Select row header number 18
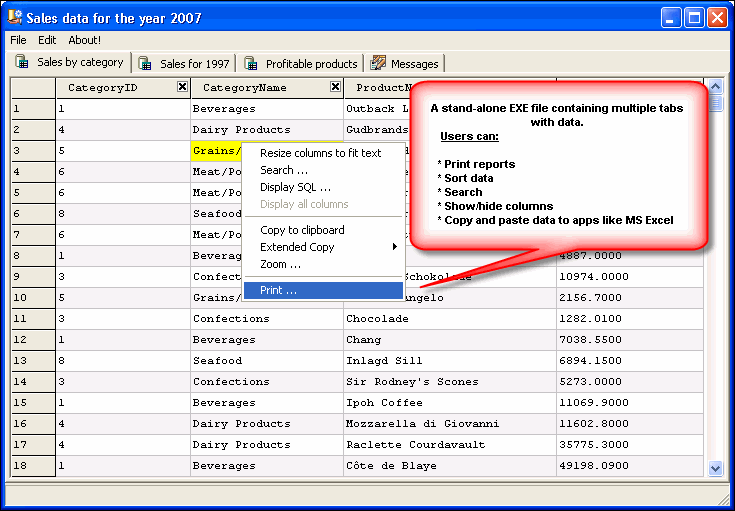 tap(33, 466)
